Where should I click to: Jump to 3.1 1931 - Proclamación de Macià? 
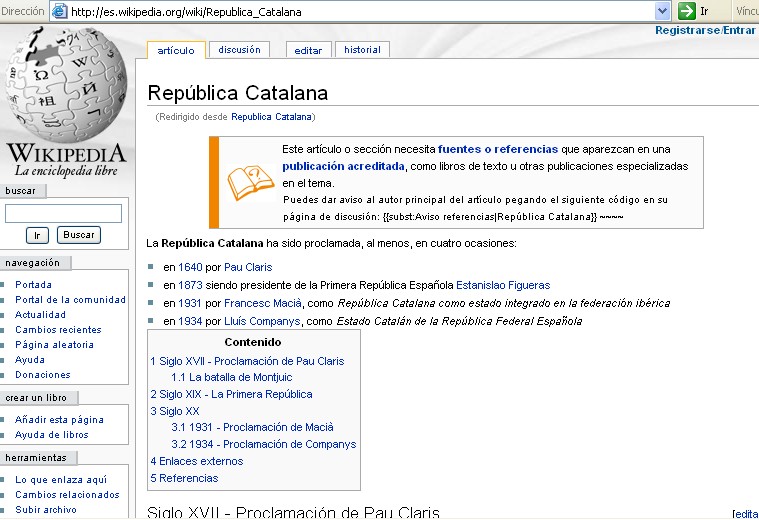pyautogui.click(x=252, y=427)
